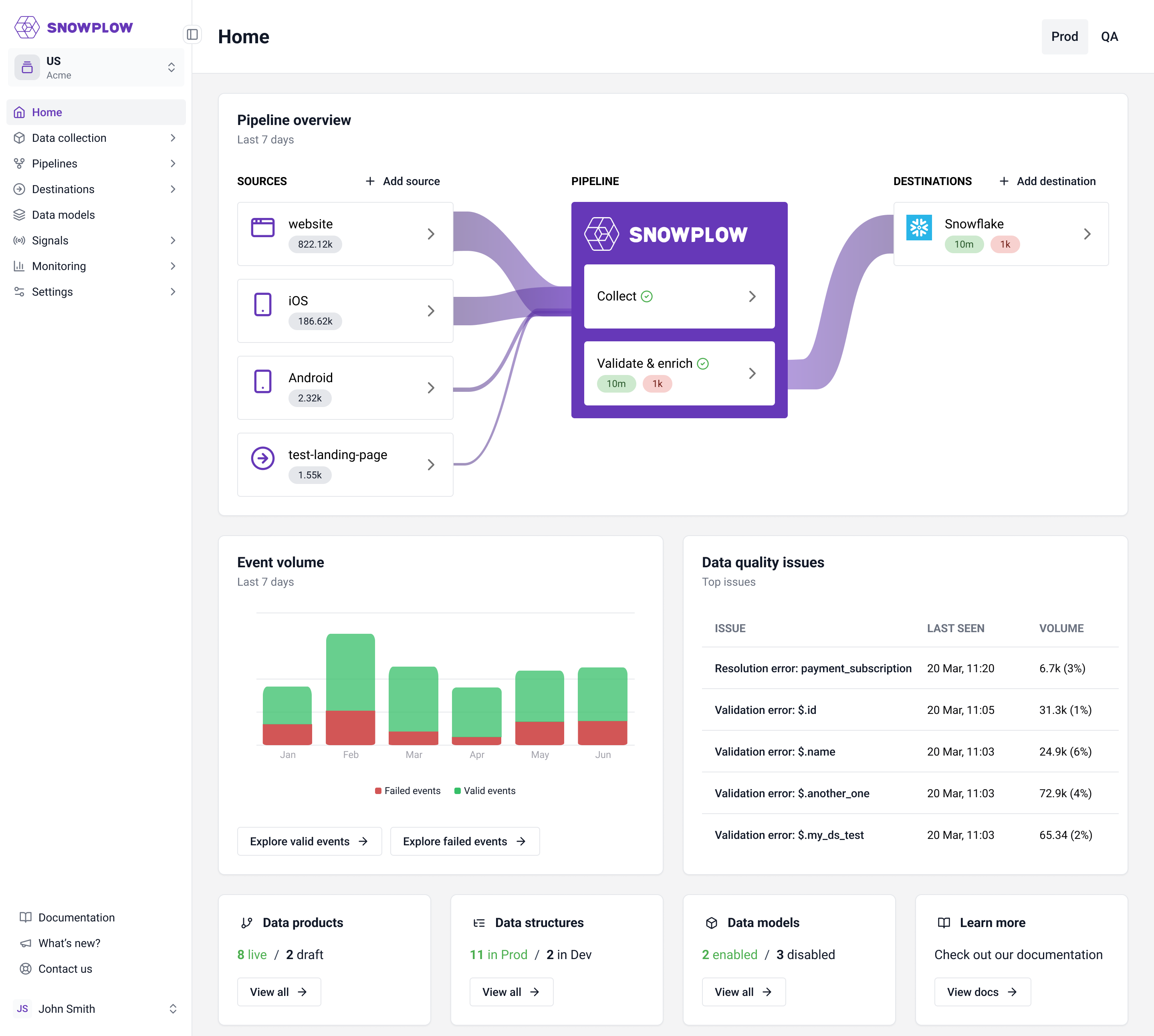Click the Learn more book icon
The image size is (1154, 1036).
(x=944, y=923)
